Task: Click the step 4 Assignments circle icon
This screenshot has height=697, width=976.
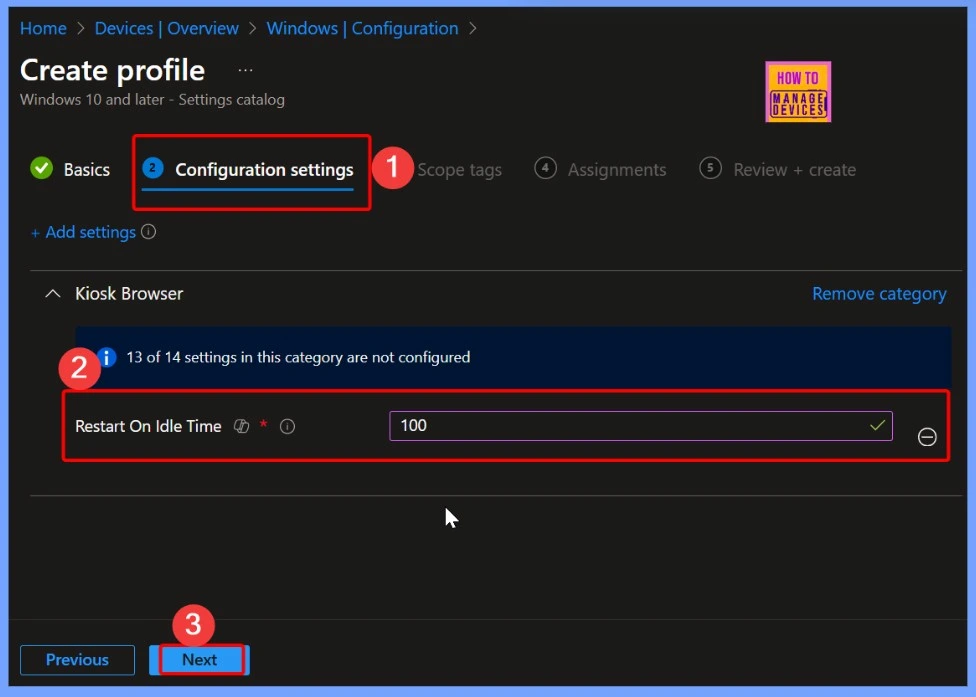Action: coord(545,168)
